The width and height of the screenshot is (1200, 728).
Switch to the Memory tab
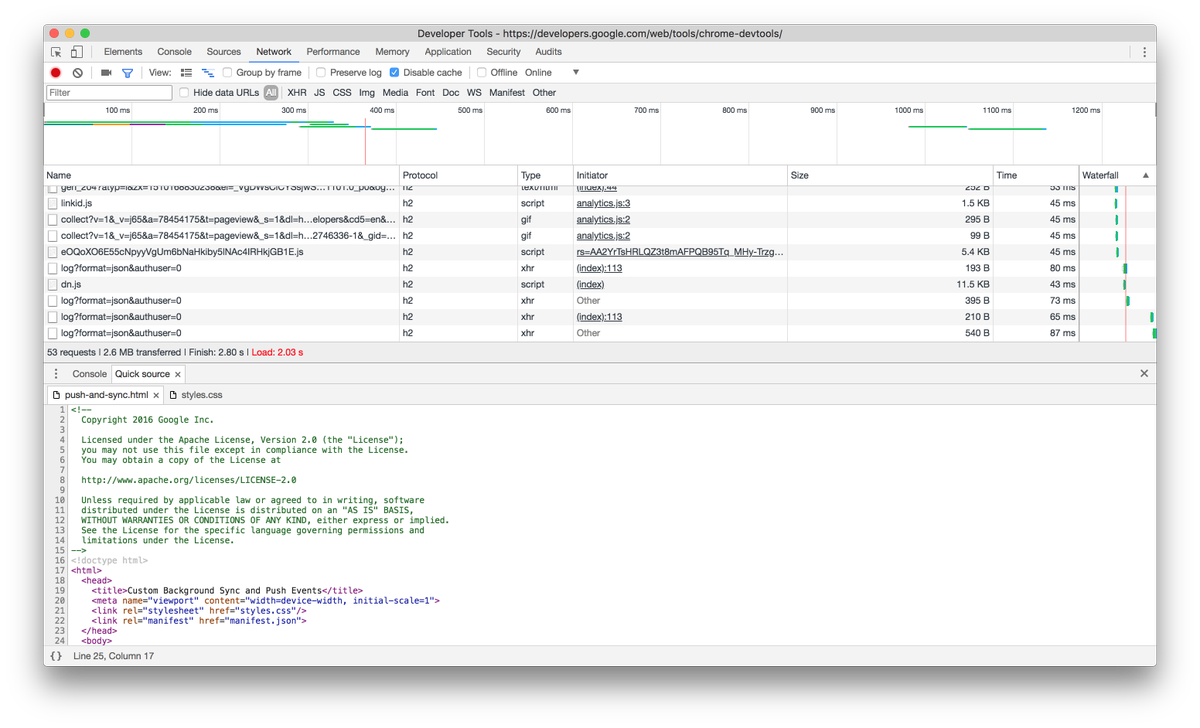(392, 52)
